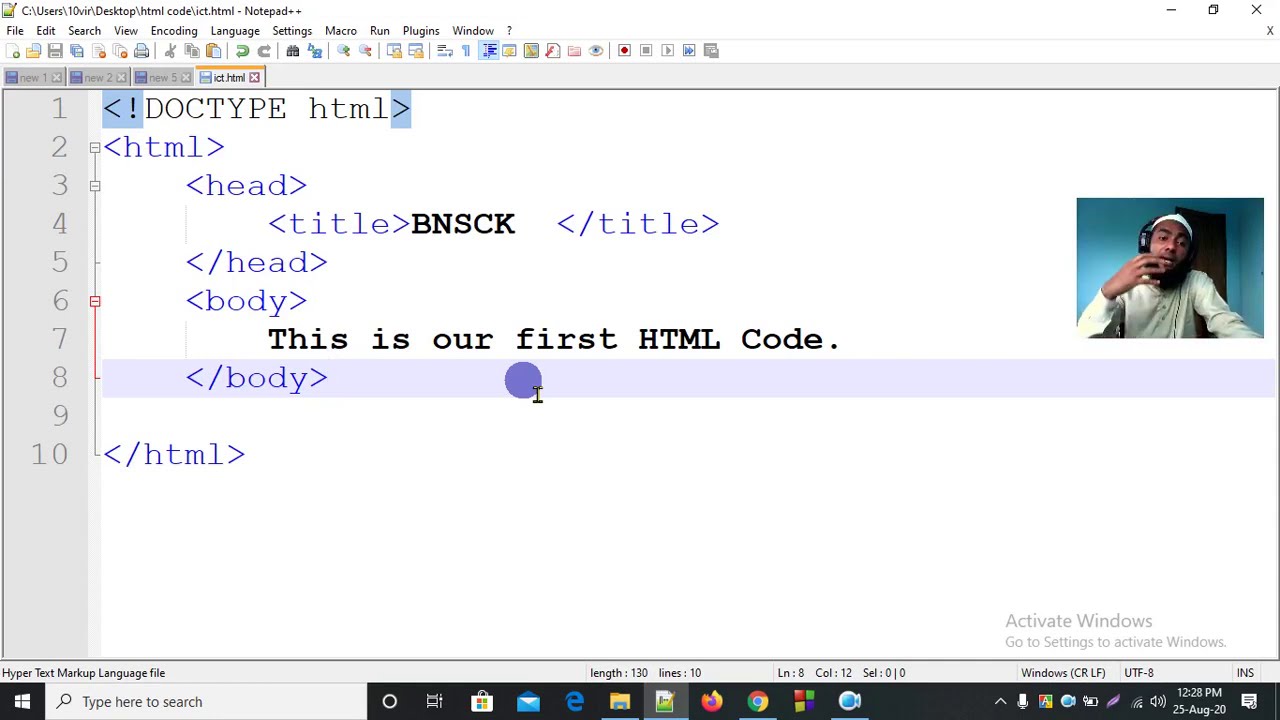The image size is (1280, 720).
Task: Open the Window menu
Action: click(473, 31)
